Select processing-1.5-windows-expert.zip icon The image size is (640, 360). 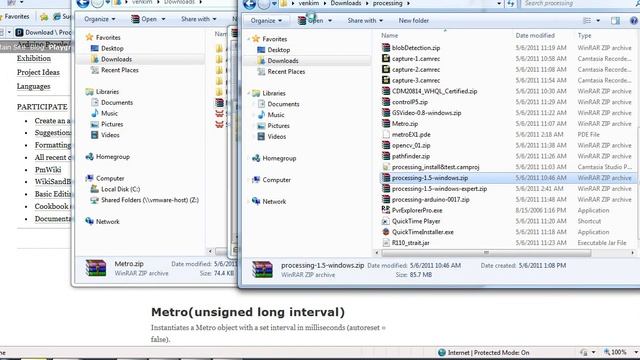pyautogui.click(x=386, y=189)
